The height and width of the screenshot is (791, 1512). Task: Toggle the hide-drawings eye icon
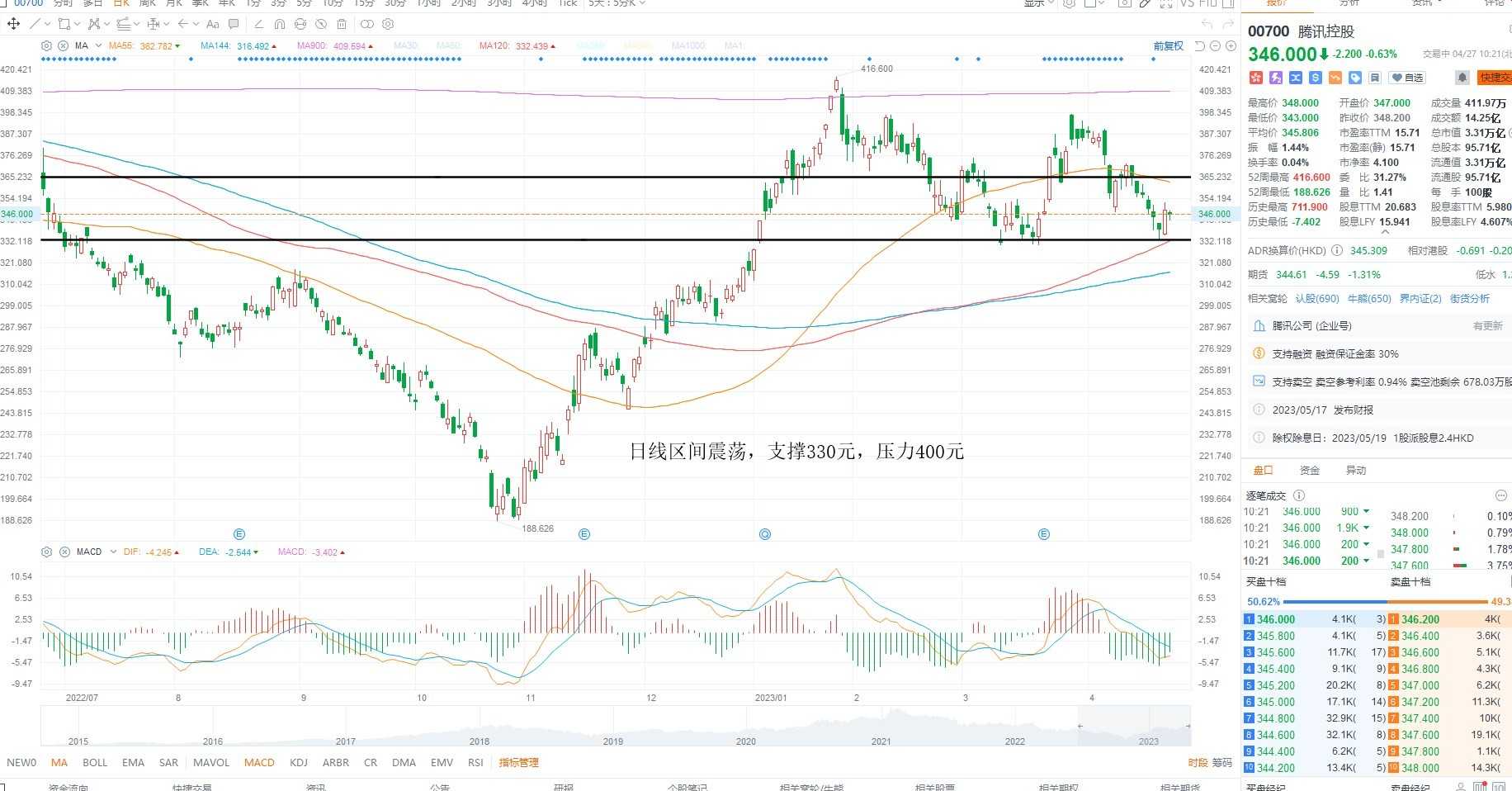[321, 24]
